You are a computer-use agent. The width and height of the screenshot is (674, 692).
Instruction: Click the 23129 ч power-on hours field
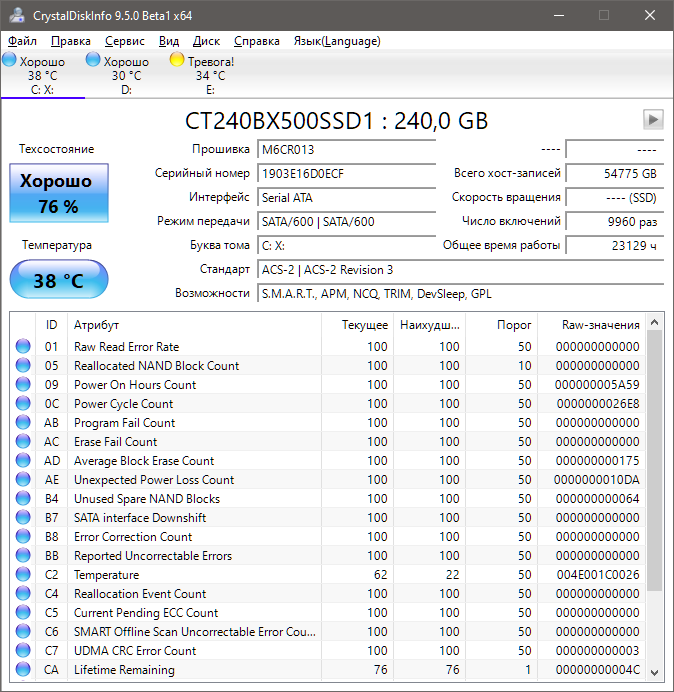(x=614, y=245)
